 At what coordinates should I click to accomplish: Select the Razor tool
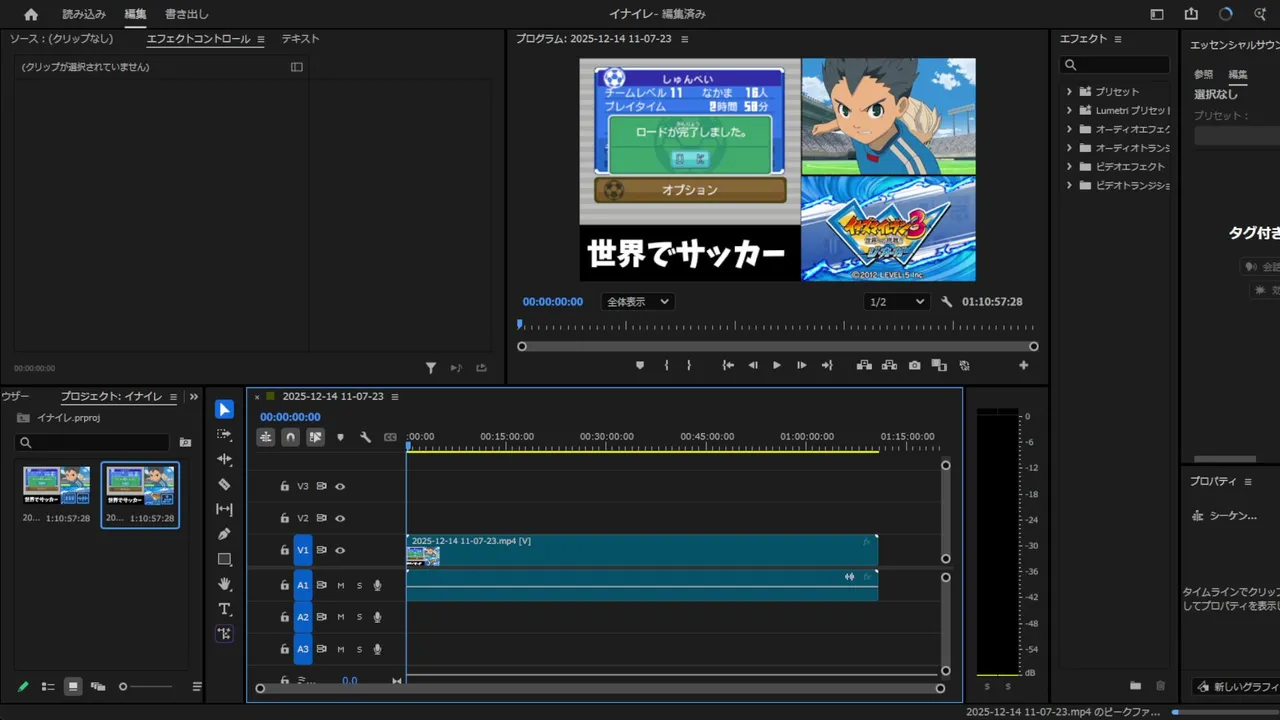pyautogui.click(x=224, y=484)
